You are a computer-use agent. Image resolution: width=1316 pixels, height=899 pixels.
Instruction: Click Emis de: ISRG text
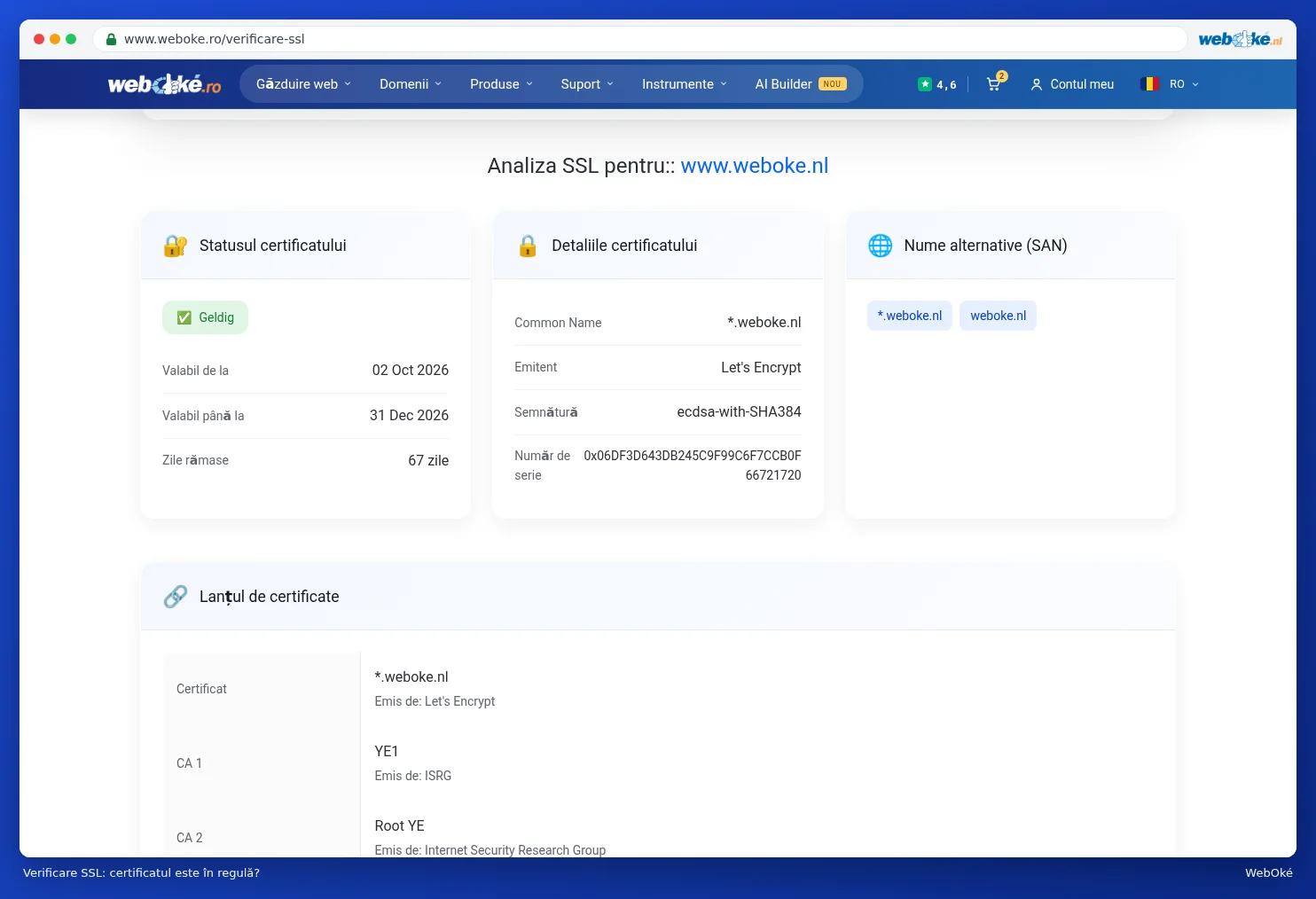413,776
